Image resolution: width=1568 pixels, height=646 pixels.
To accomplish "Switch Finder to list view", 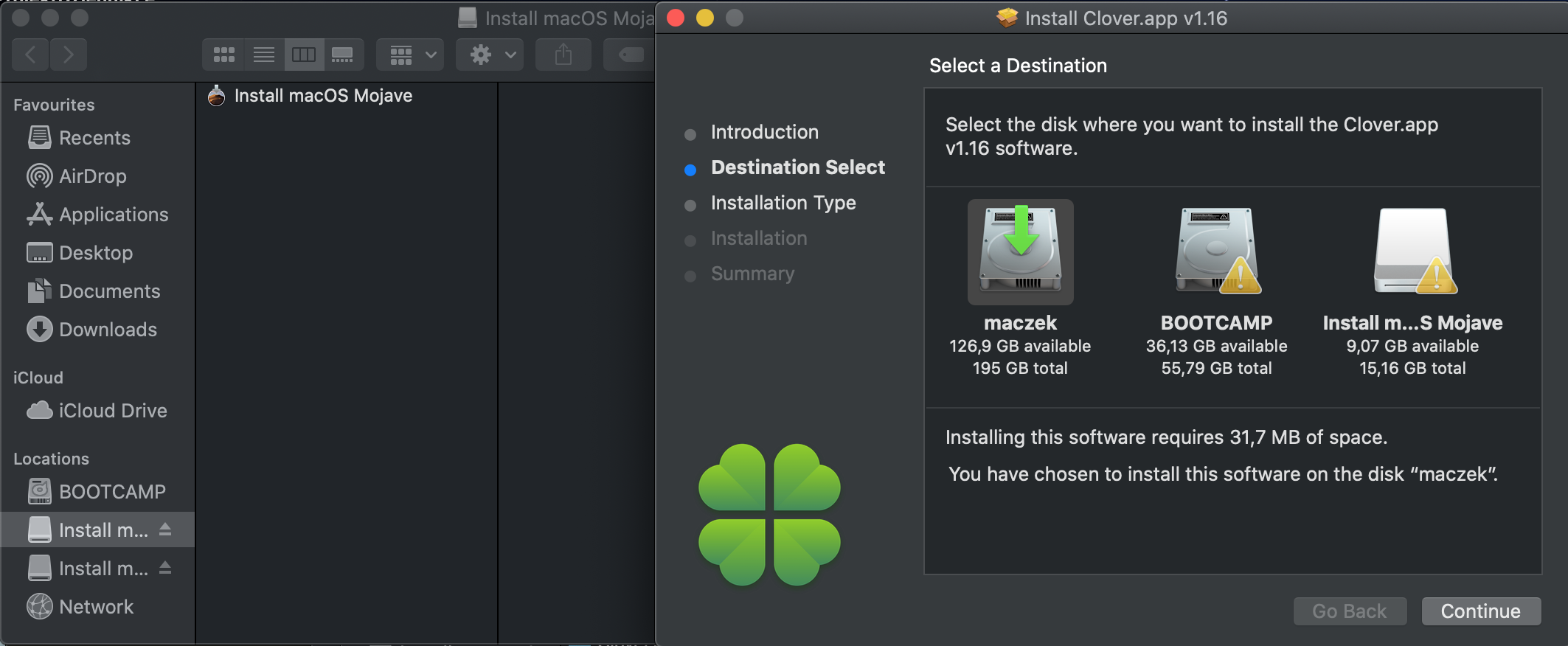I will pos(264,55).
